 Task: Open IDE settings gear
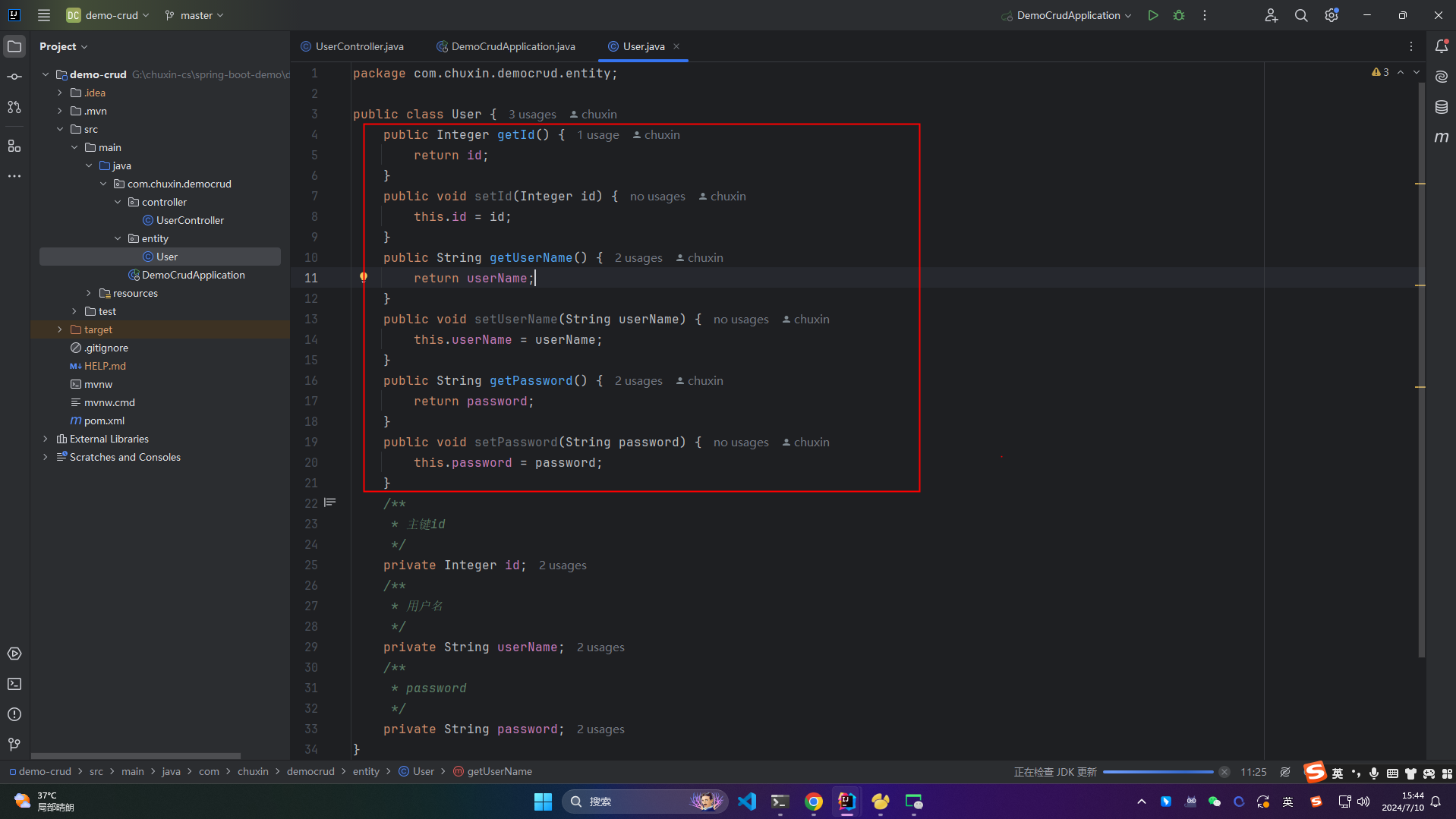tap(1332, 15)
